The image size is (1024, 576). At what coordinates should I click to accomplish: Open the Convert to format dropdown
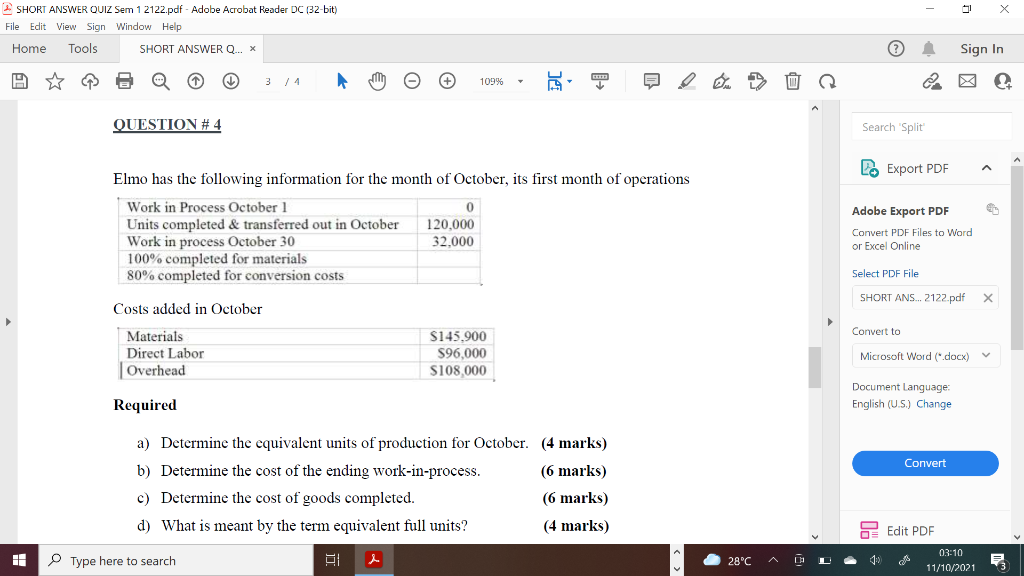point(925,355)
